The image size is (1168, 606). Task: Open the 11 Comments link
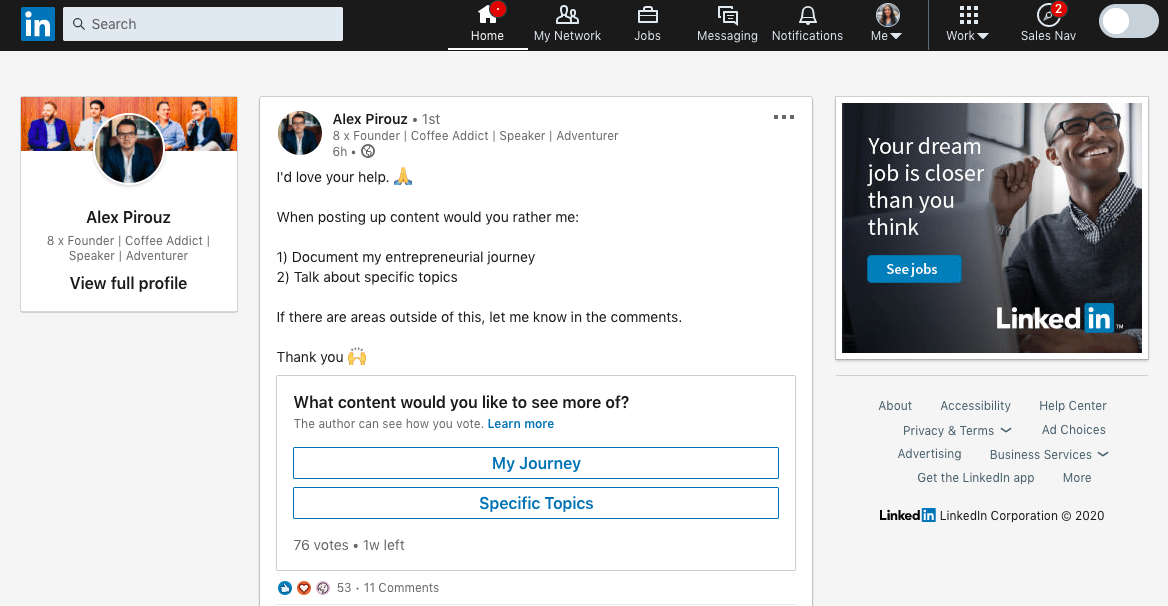click(401, 588)
